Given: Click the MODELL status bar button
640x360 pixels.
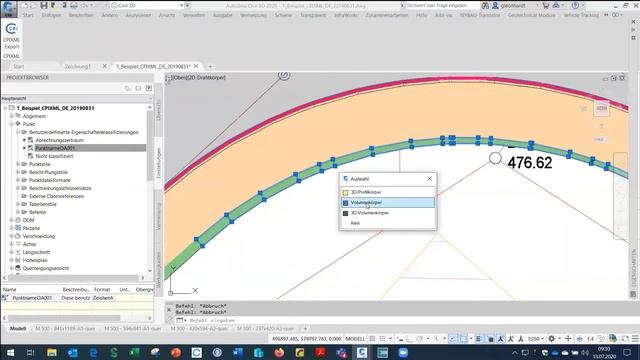Looking at the screenshot, I should click(x=355, y=339).
